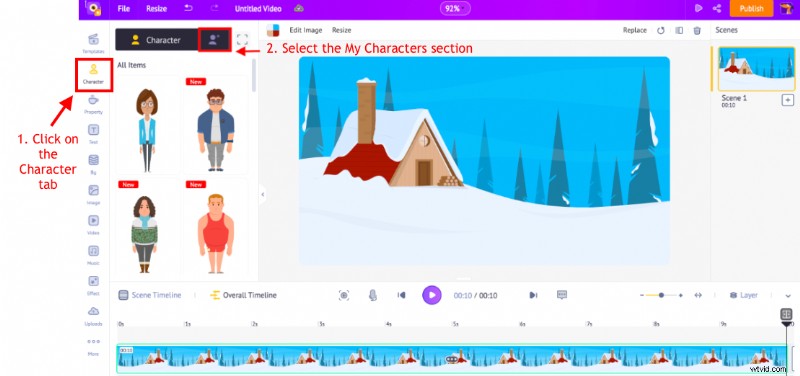Show More sidebar options
Screen dimensions: 800x376
point(93,346)
